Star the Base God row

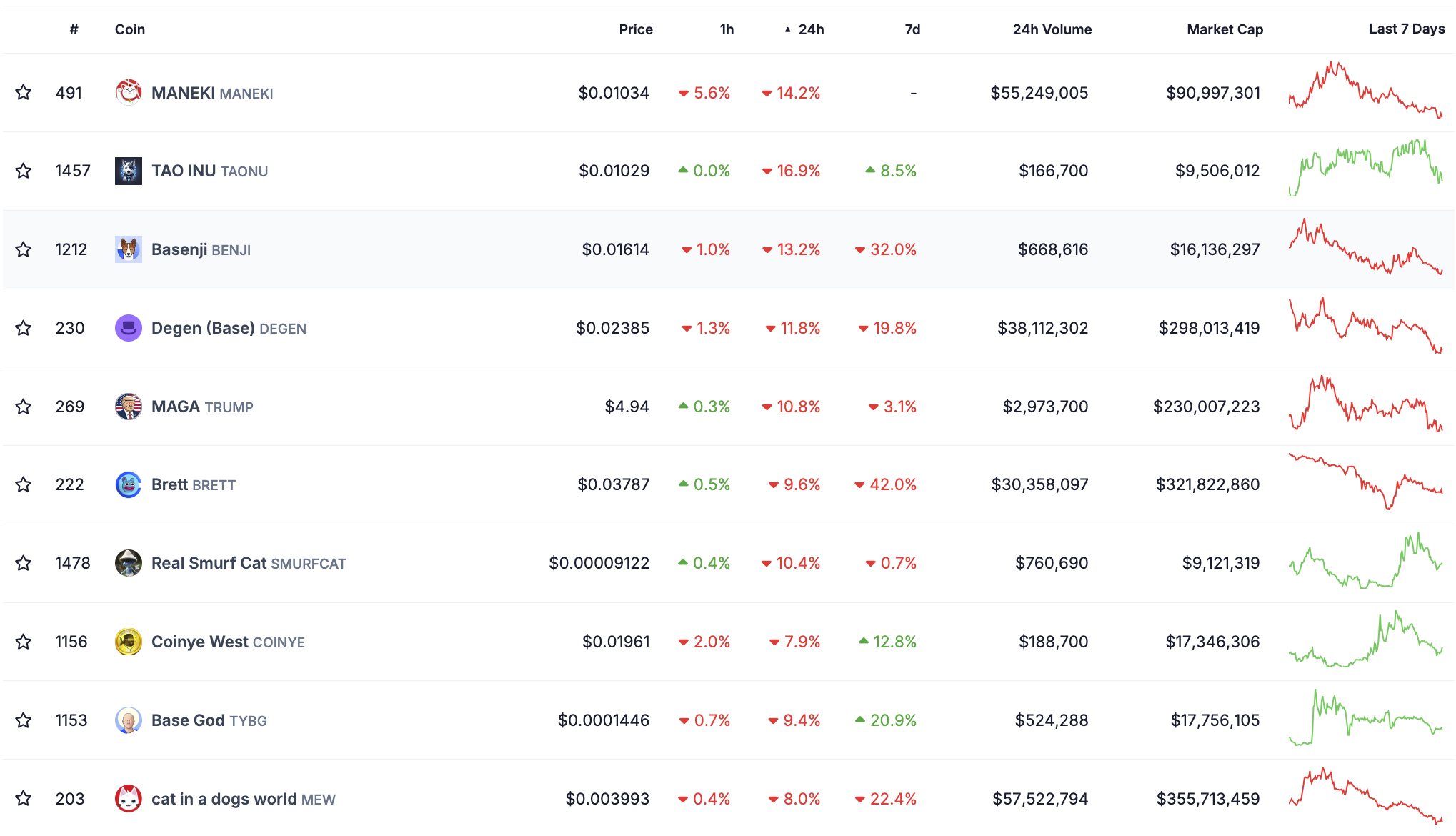(24, 720)
